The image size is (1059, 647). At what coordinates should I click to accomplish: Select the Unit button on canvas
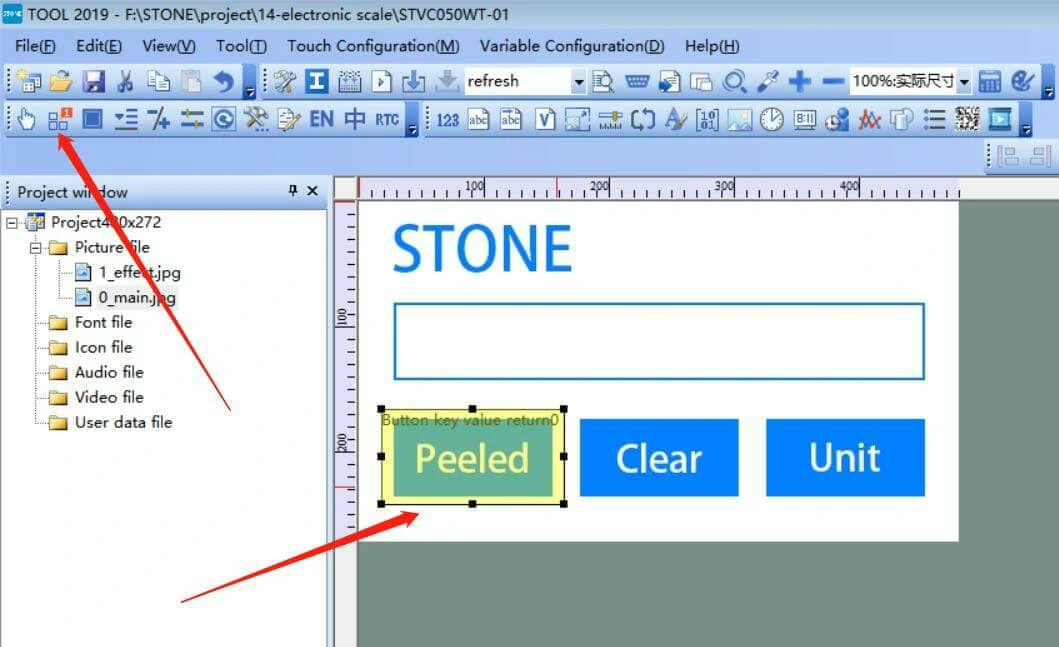point(845,458)
